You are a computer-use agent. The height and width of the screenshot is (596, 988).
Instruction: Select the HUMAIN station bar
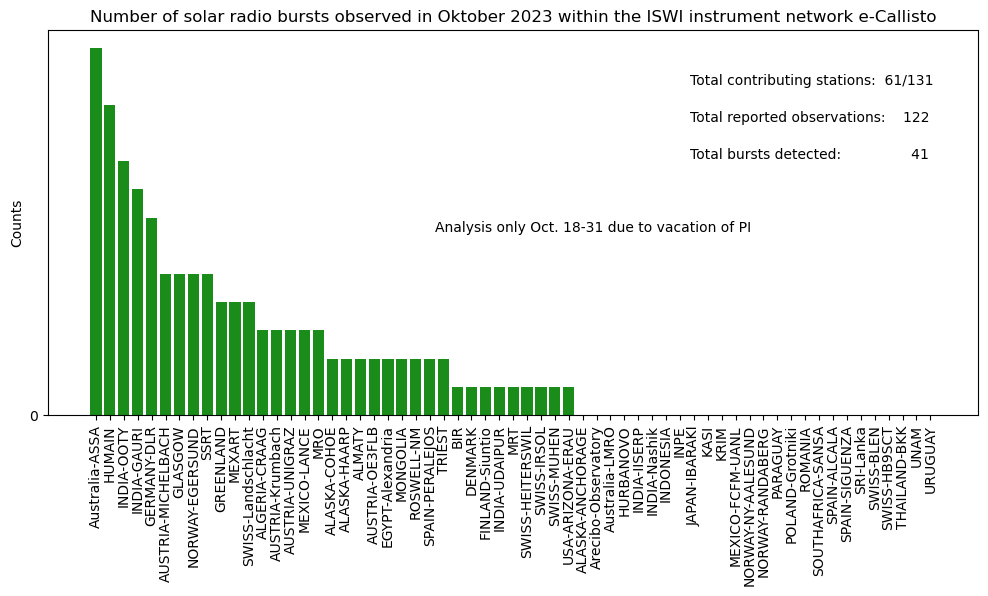tap(110, 260)
